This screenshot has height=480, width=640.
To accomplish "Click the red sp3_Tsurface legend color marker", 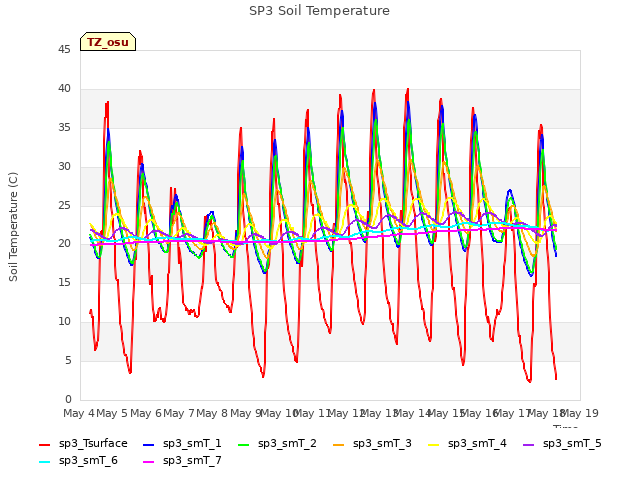I will (44, 444).
